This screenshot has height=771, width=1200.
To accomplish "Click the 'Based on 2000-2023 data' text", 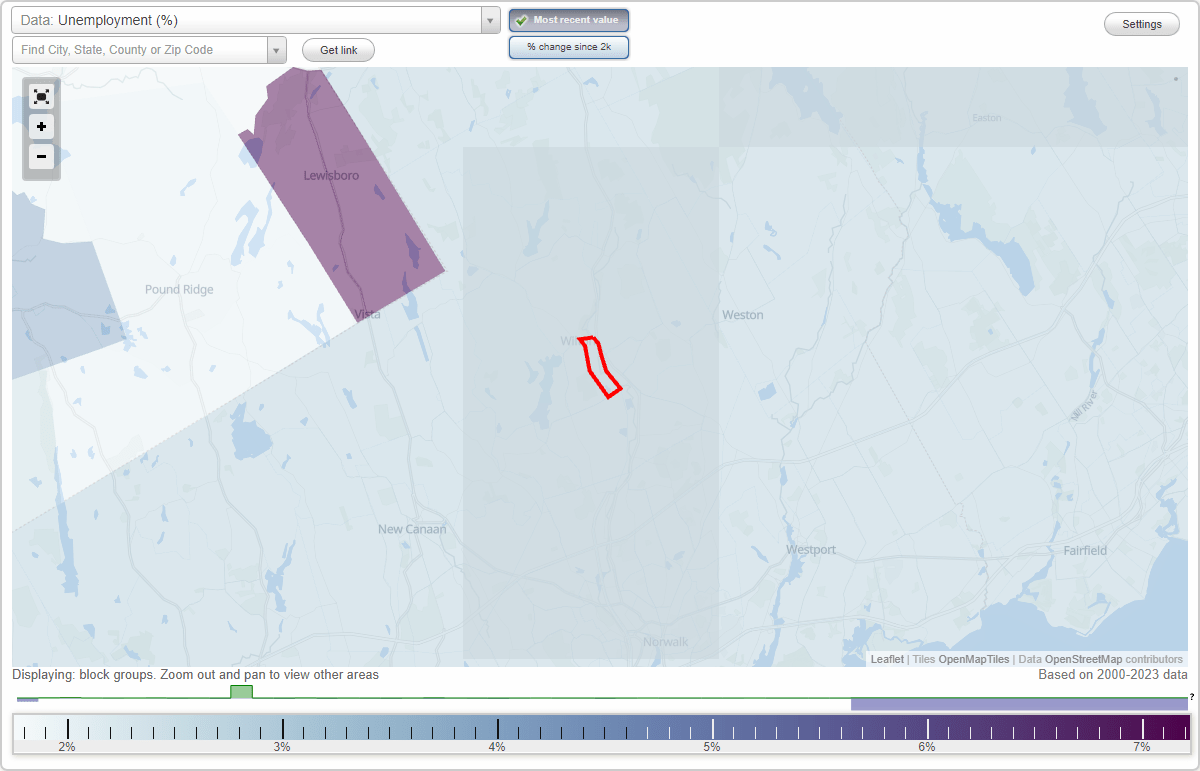I will tap(1113, 675).
